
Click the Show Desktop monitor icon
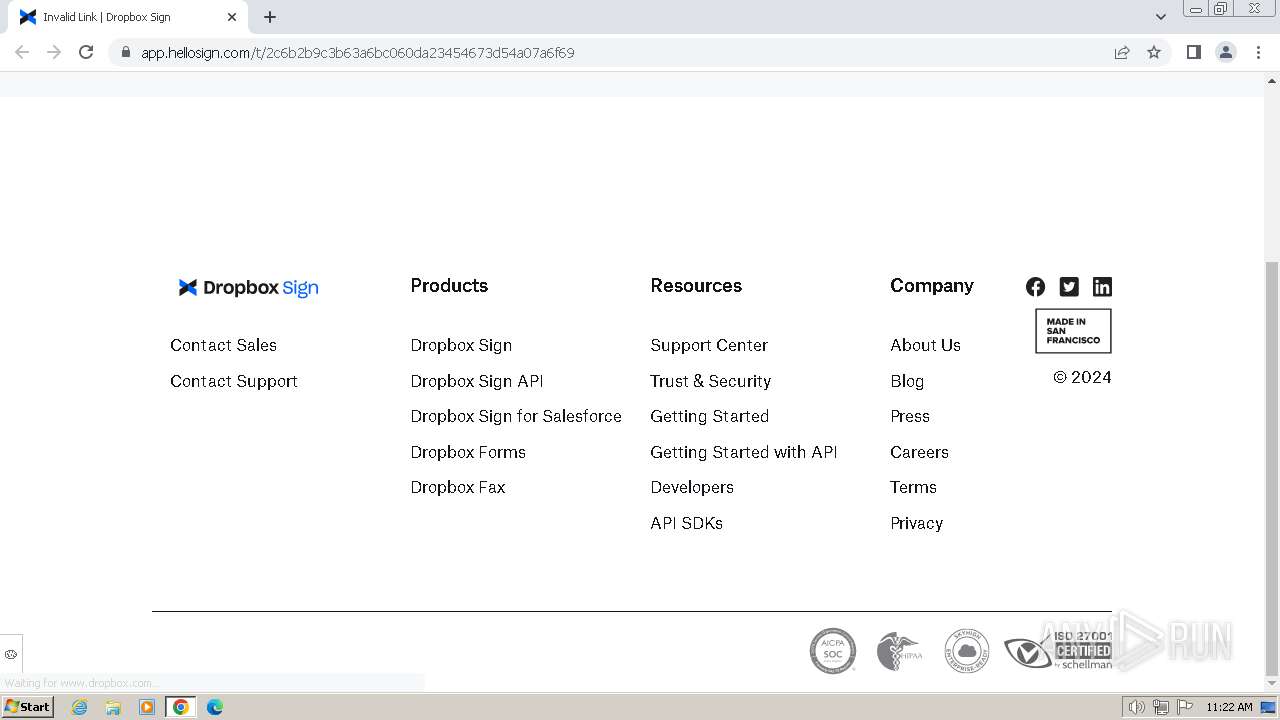coord(1268,707)
